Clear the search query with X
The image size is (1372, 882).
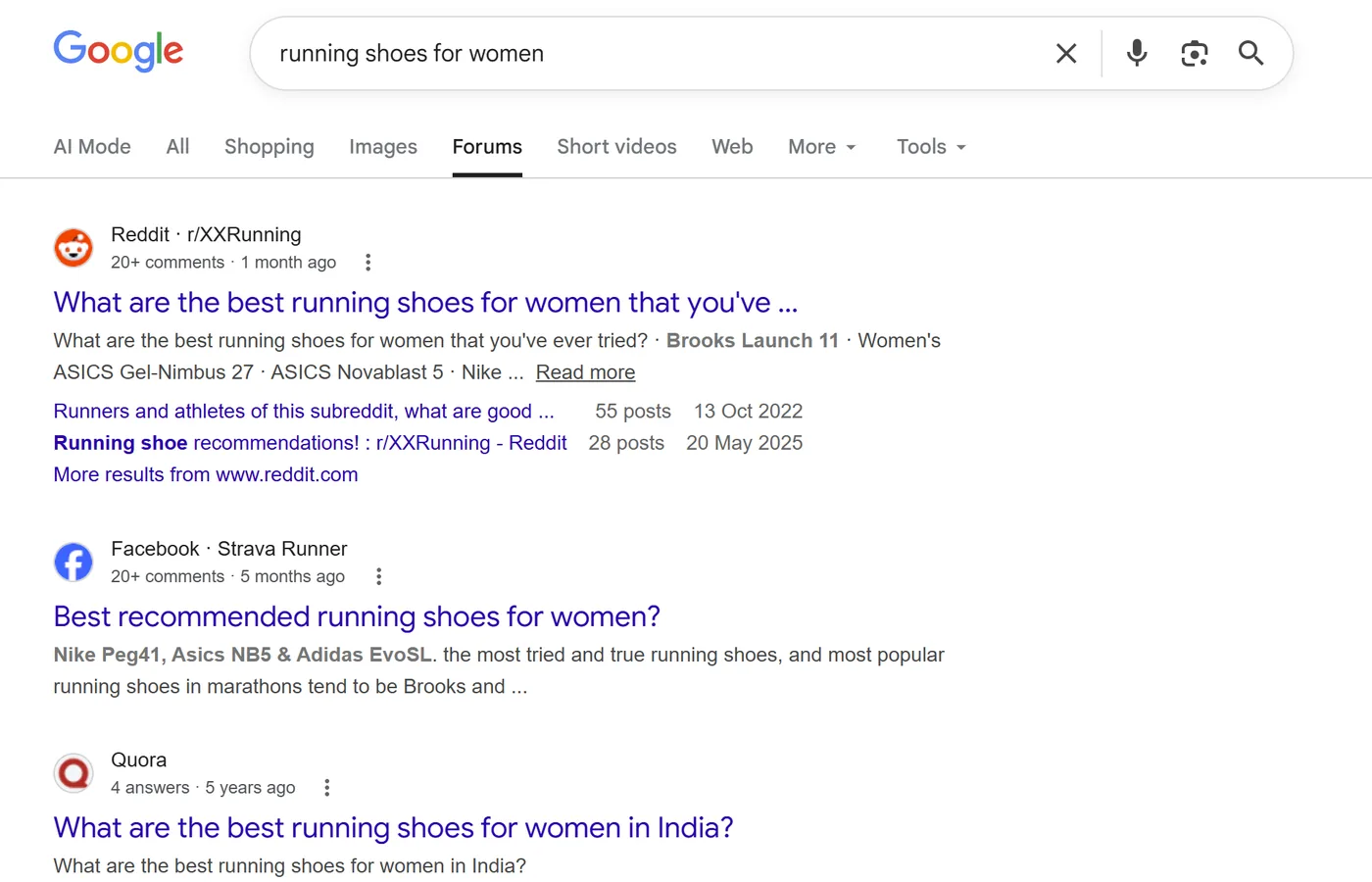coord(1066,53)
